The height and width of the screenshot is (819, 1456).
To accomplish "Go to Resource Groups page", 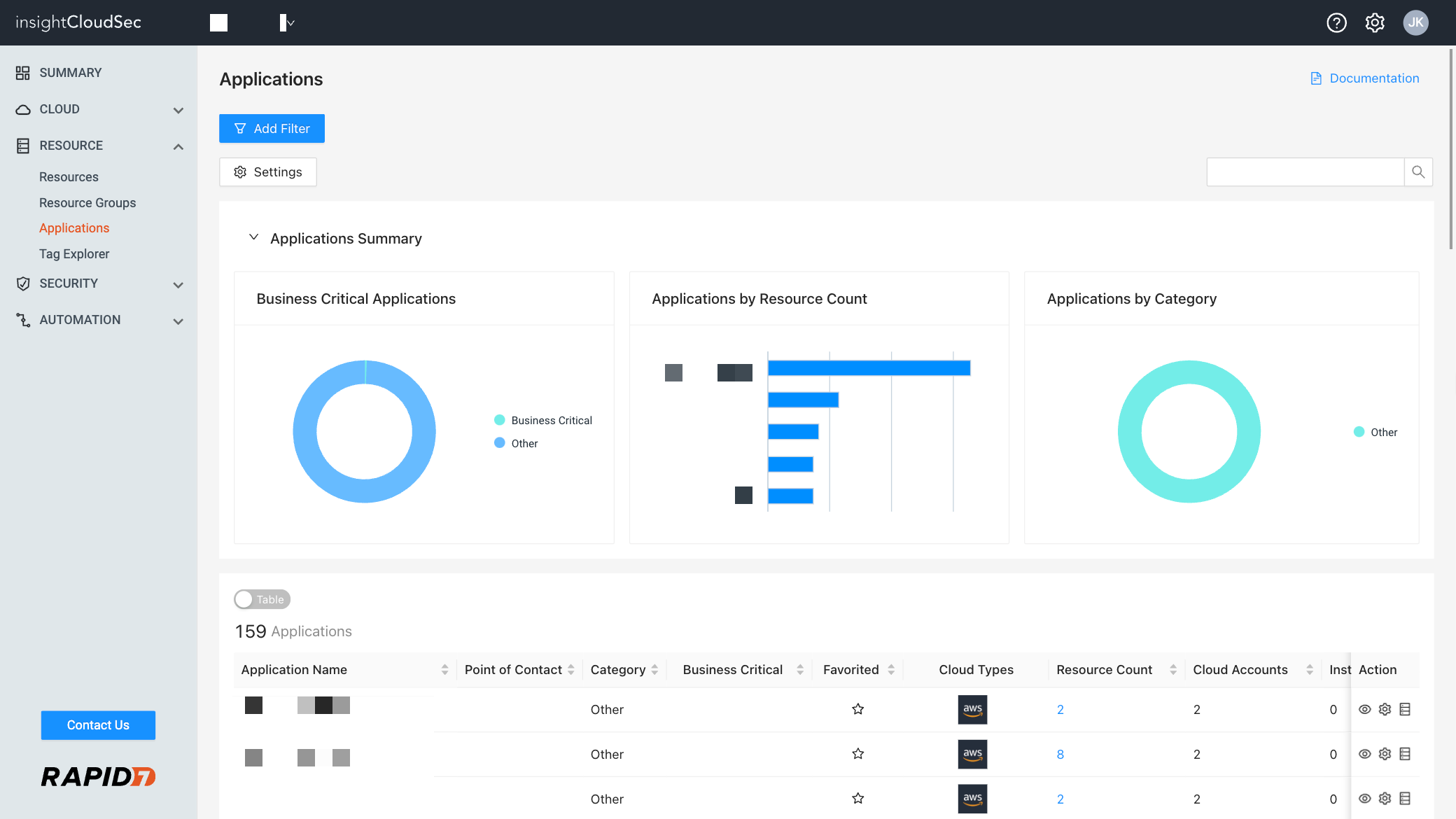I will click(87, 203).
